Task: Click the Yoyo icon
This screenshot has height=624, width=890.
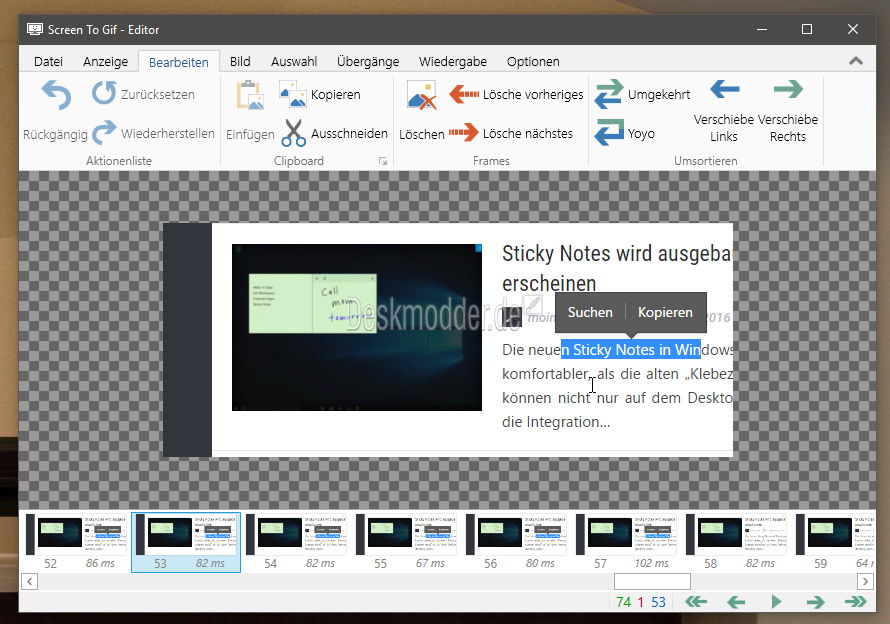Action: click(x=609, y=132)
